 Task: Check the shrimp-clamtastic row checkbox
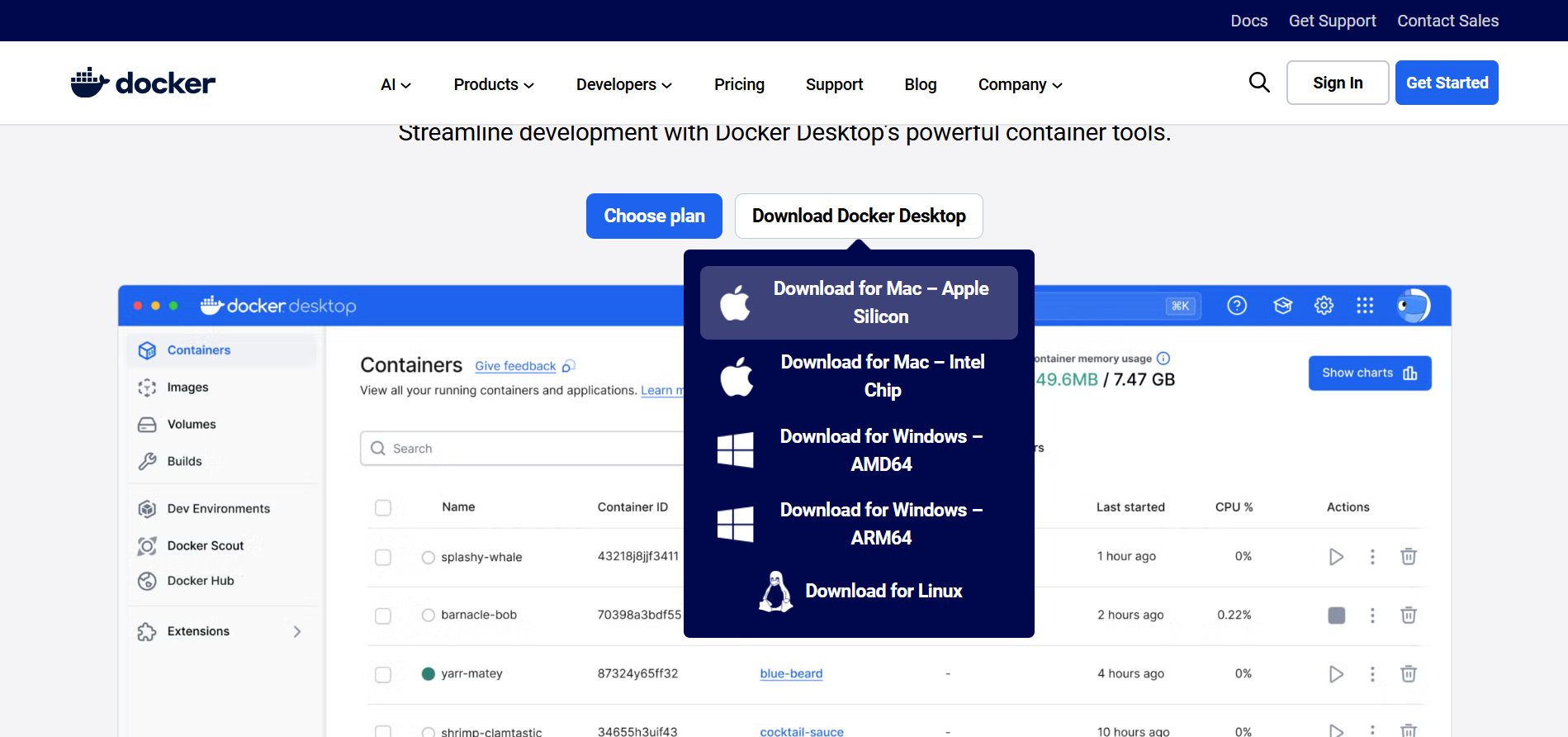[x=383, y=731]
